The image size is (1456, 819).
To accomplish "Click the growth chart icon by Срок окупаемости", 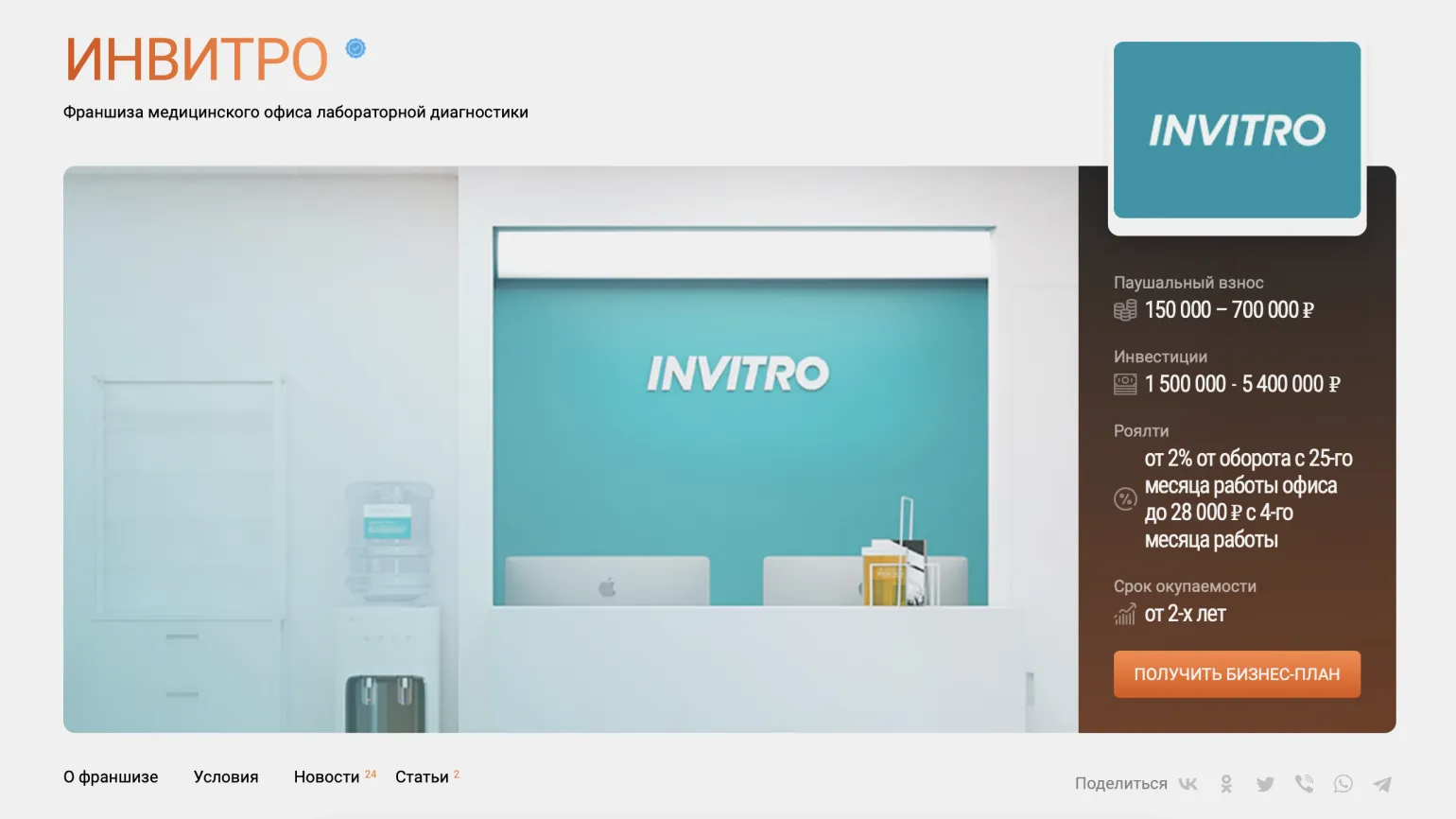I will 1125,615.
